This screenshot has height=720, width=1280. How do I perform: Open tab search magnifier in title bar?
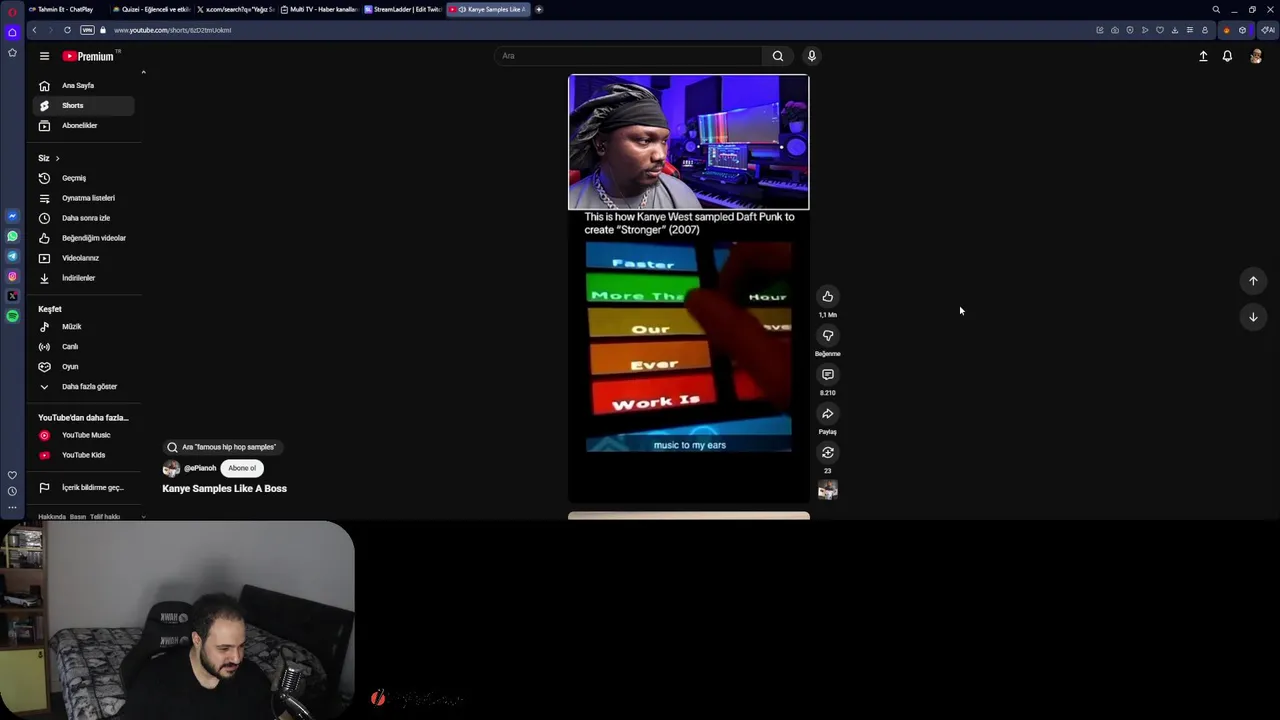1216,9
